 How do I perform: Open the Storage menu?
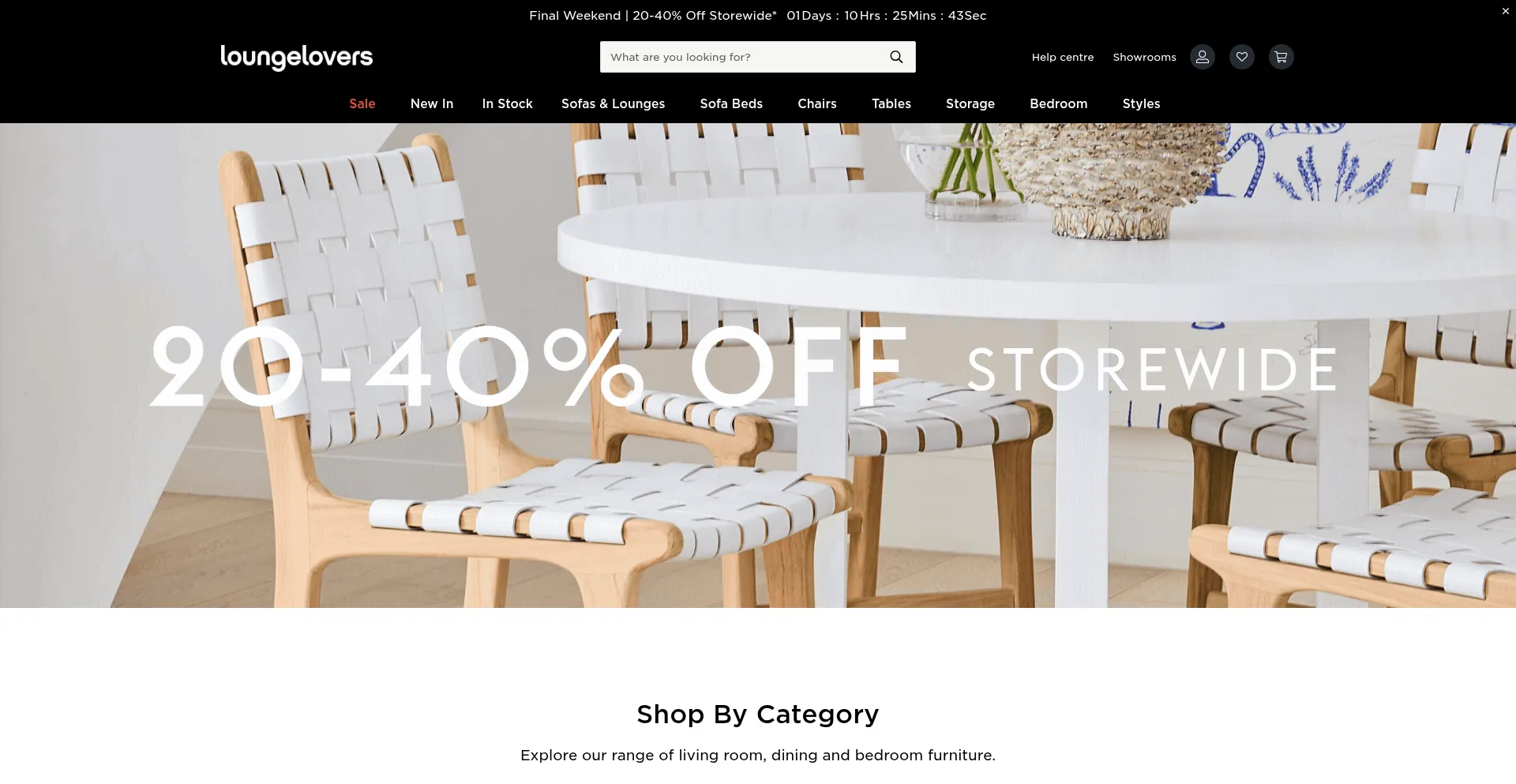pyautogui.click(x=970, y=103)
